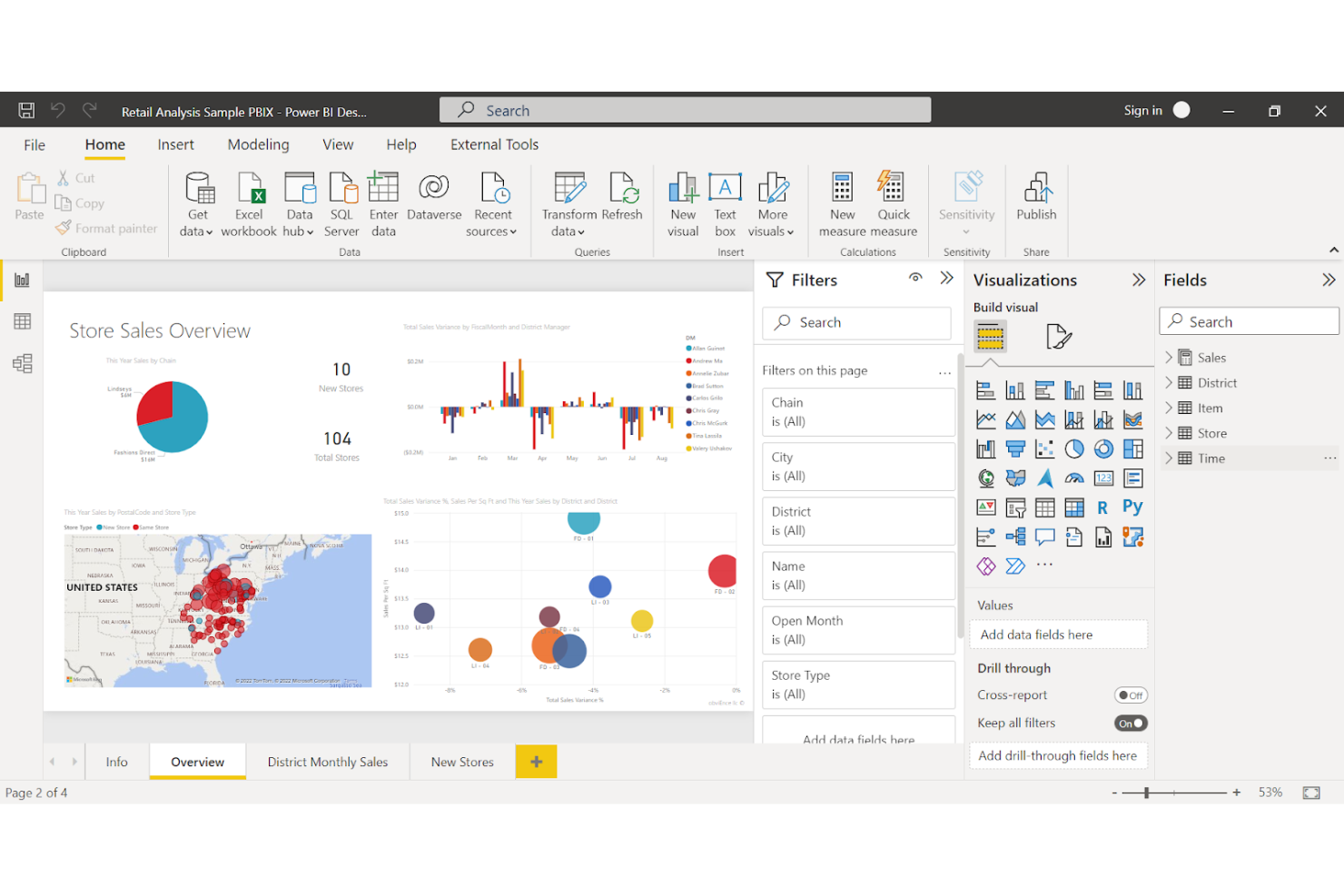
Task: Select the Clustered column chart visual
Action: click(1074, 391)
